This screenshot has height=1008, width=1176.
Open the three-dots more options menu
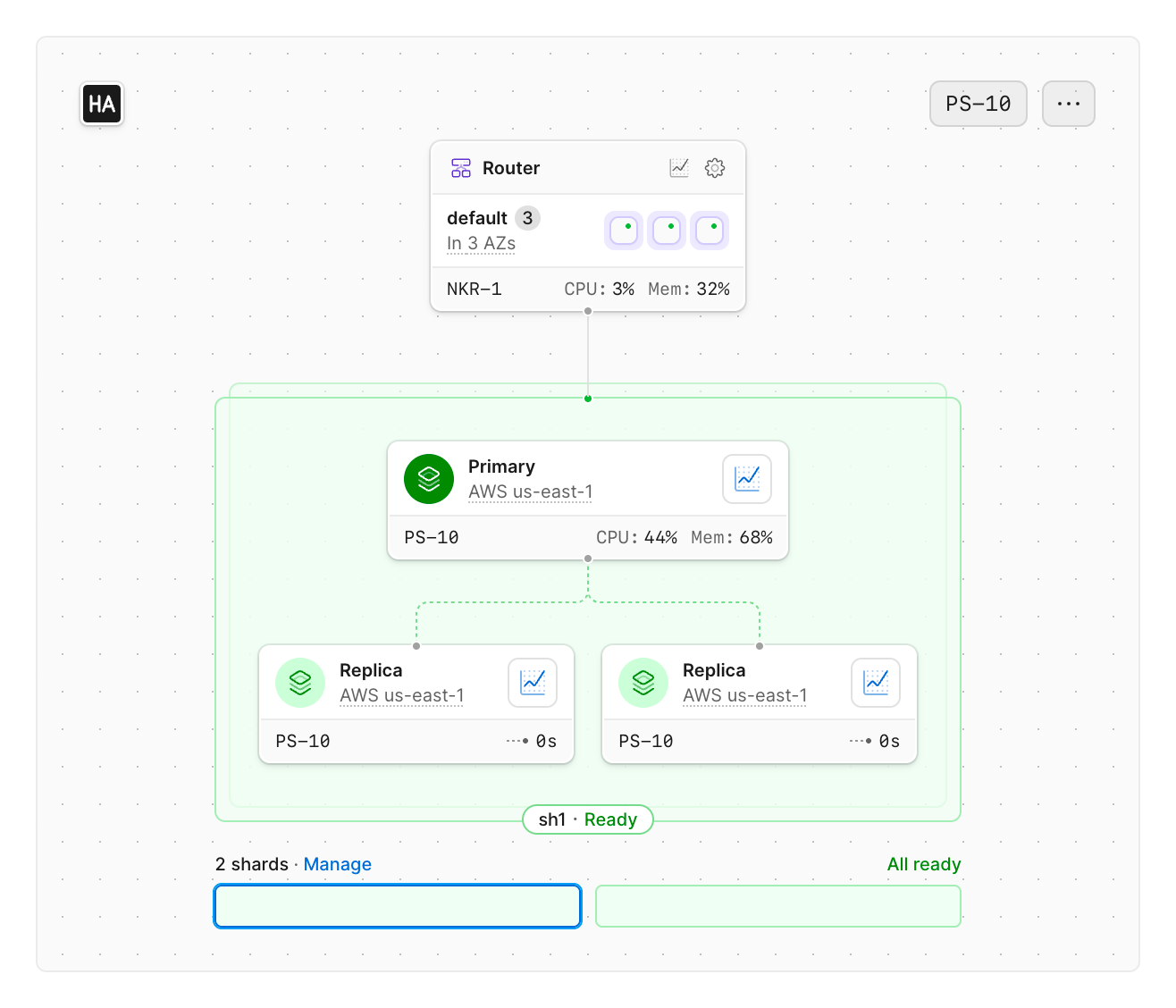[x=1069, y=104]
